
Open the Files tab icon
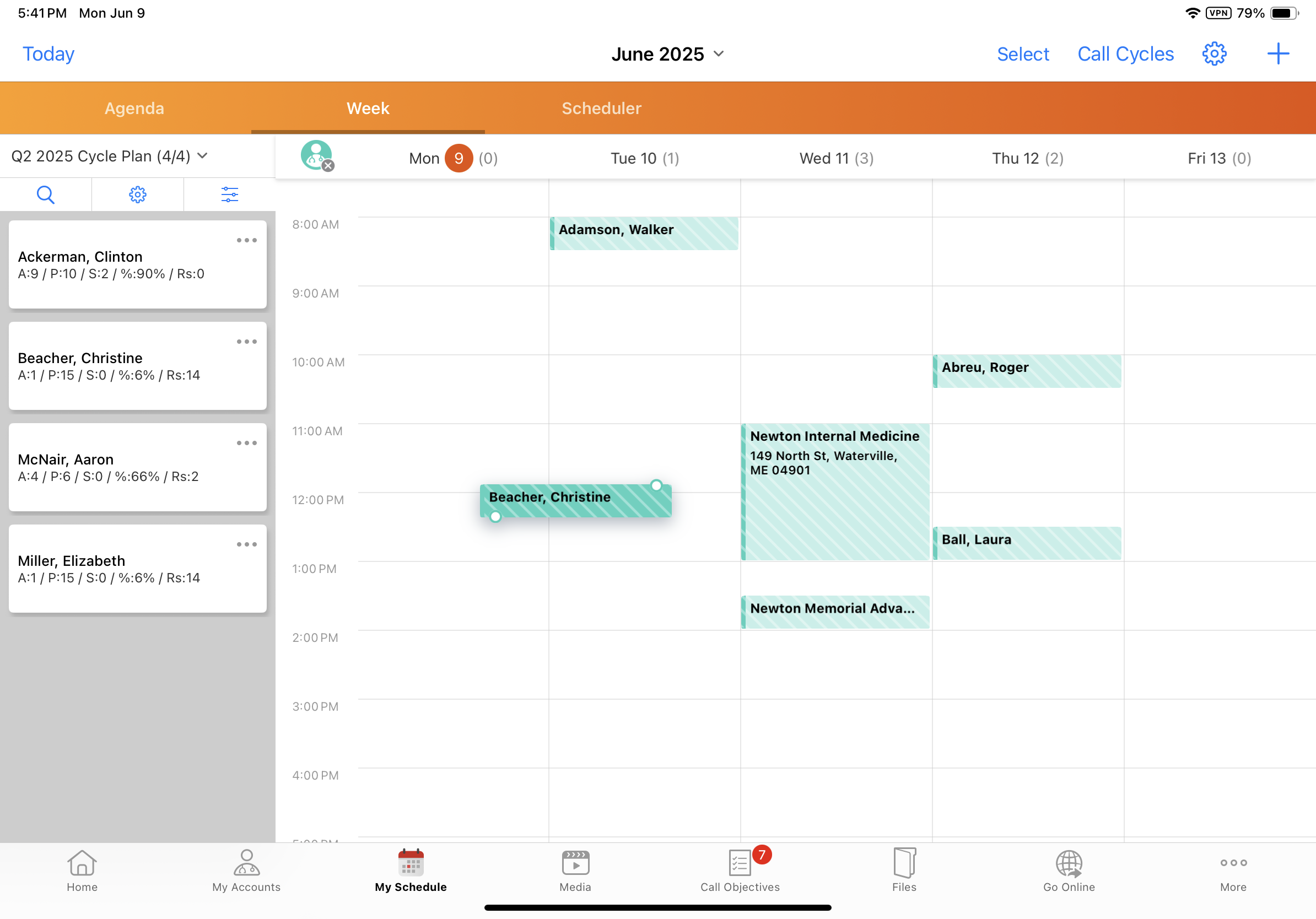904,863
